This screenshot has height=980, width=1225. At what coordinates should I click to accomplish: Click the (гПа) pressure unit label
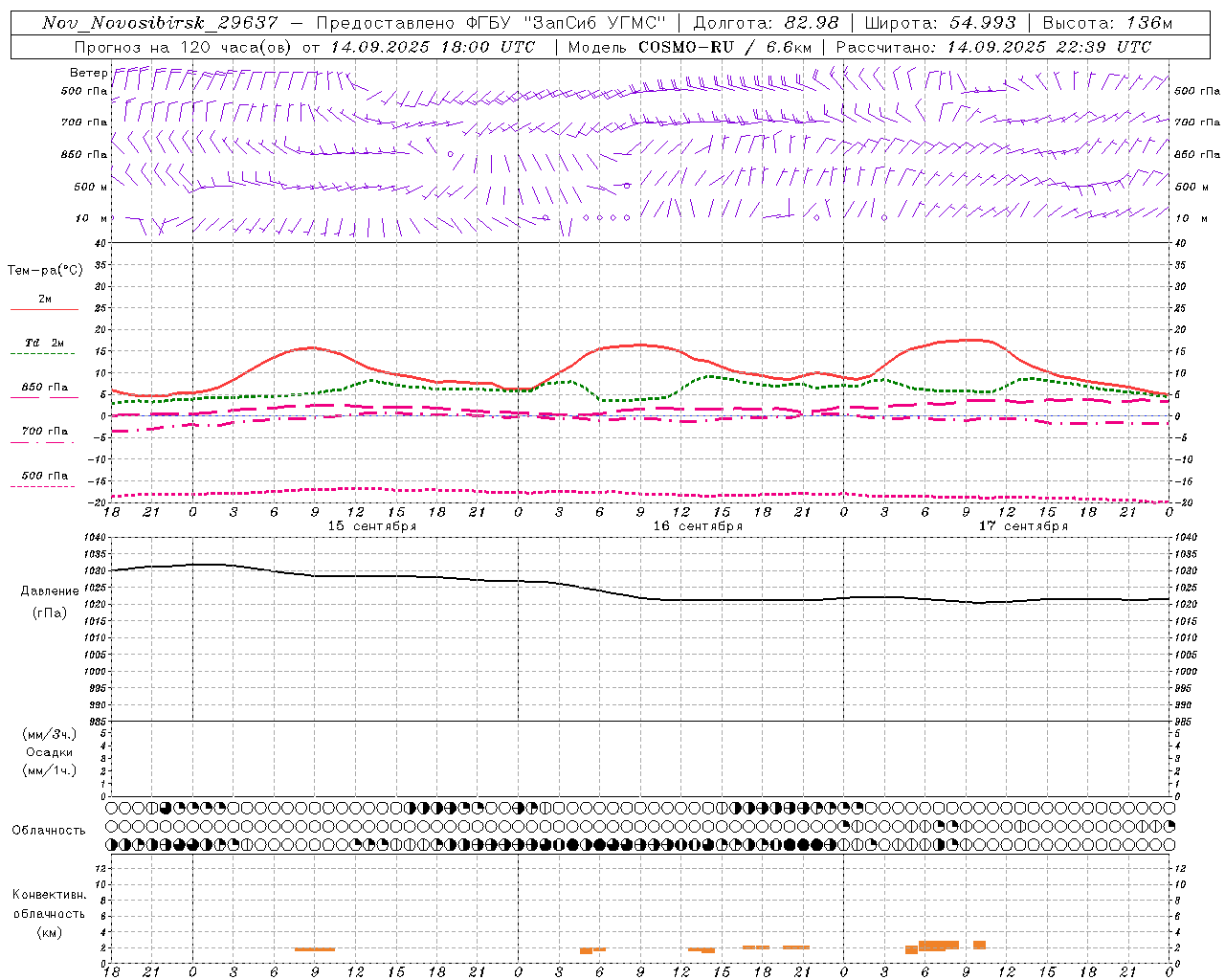point(50,613)
